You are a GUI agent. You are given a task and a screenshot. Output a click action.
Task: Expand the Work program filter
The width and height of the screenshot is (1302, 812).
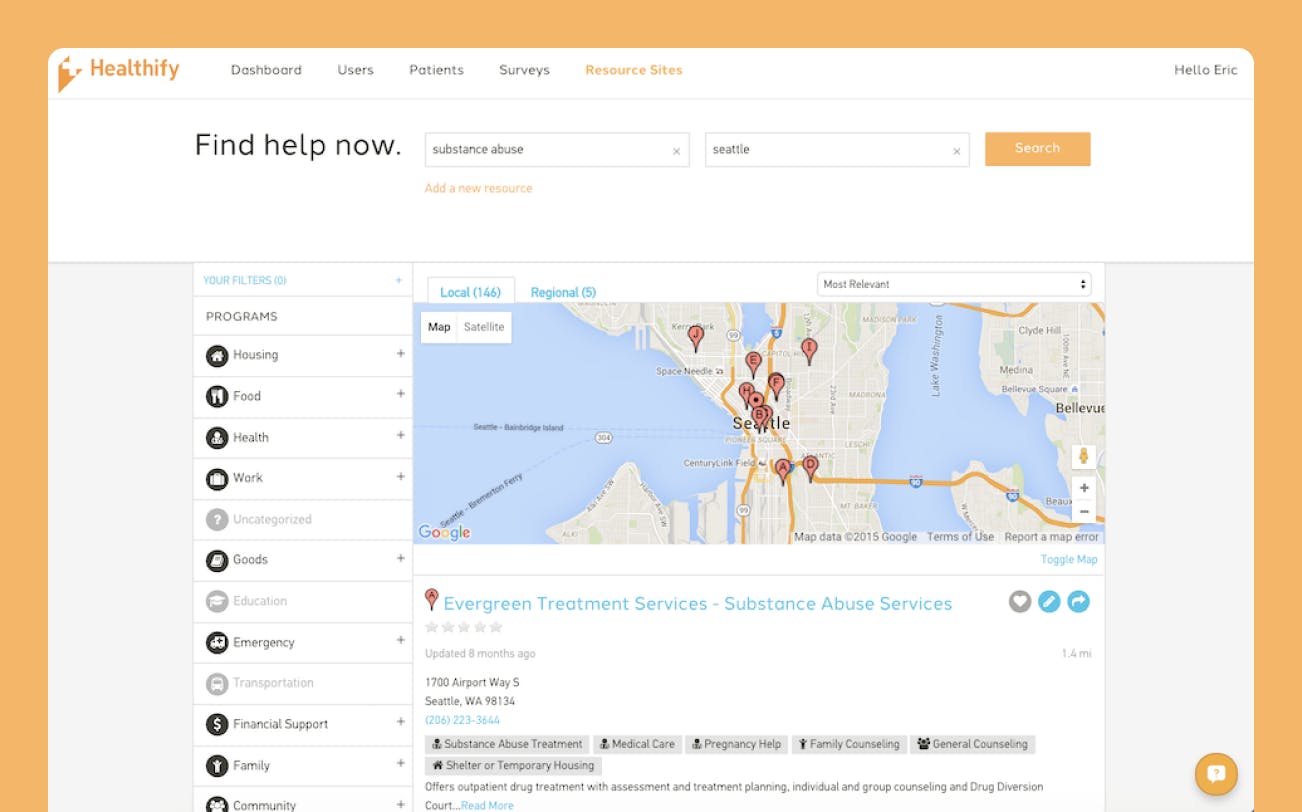tap(400, 476)
